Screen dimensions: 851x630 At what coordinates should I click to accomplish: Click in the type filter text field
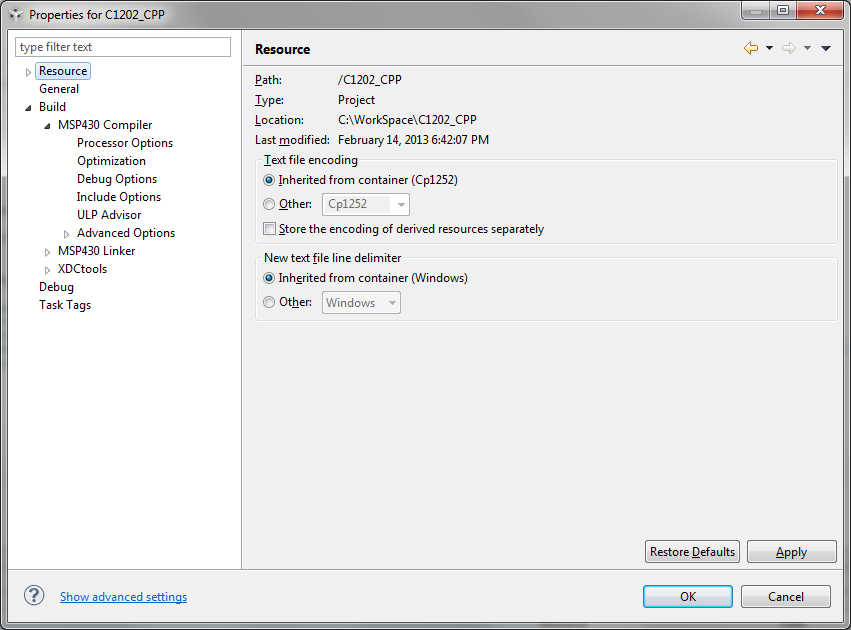pyautogui.click(x=123, y=47)
